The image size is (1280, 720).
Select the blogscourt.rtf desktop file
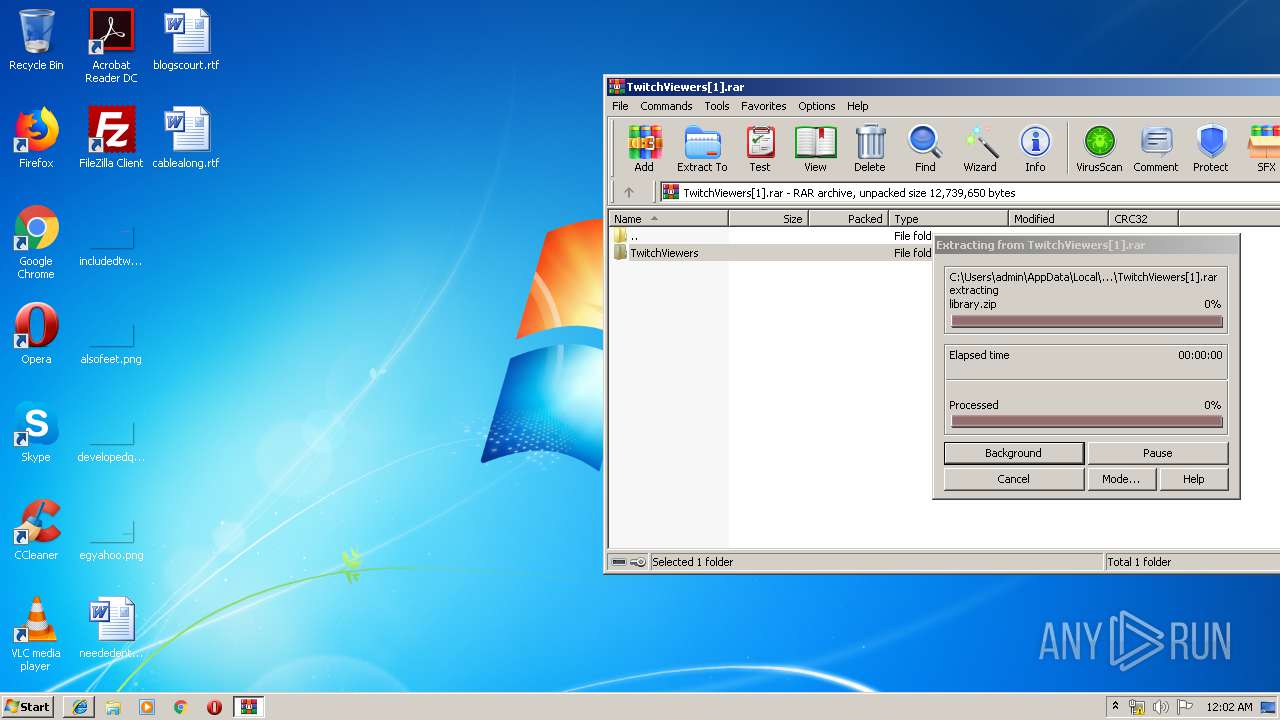186,40
